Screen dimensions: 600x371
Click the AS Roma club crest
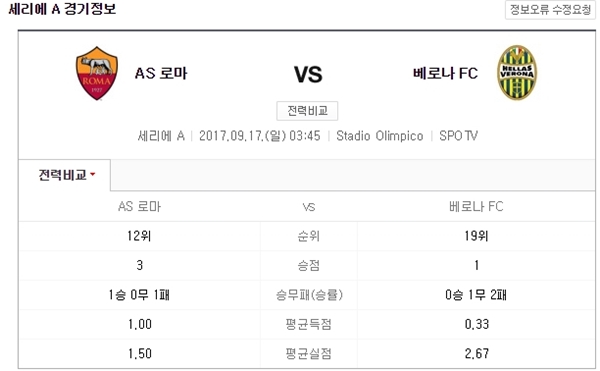pos(97,73)
